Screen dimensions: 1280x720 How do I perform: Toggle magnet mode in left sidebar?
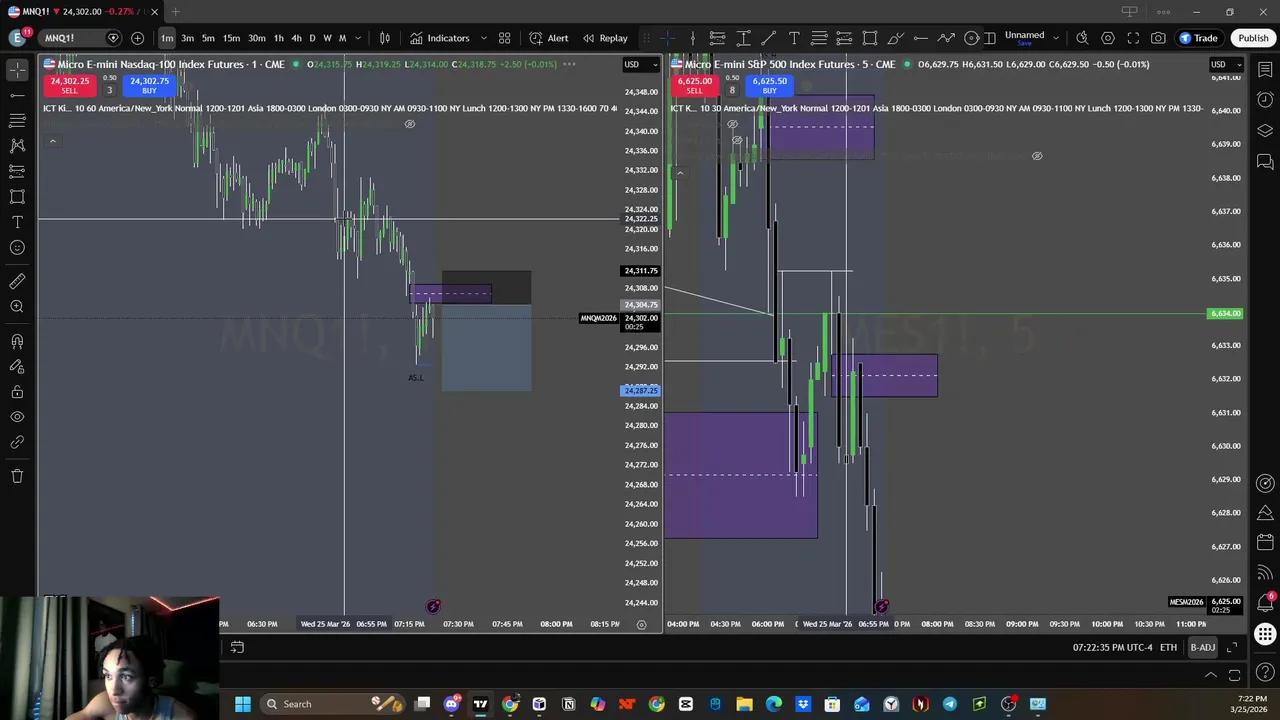(17, 342)
